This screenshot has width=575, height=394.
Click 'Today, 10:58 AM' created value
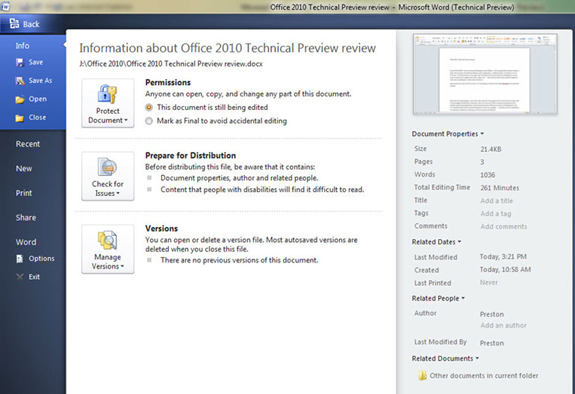coord(505,270)
